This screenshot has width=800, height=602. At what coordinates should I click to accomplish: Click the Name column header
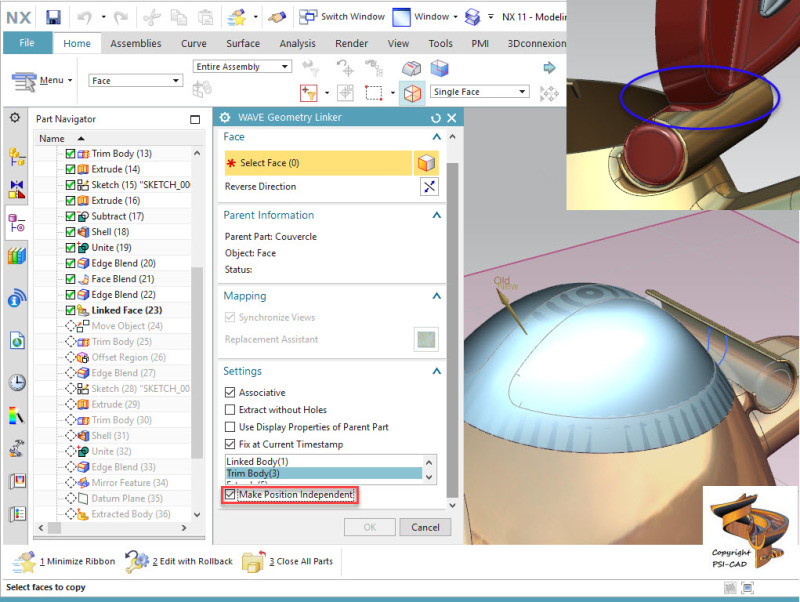(52, 139)
